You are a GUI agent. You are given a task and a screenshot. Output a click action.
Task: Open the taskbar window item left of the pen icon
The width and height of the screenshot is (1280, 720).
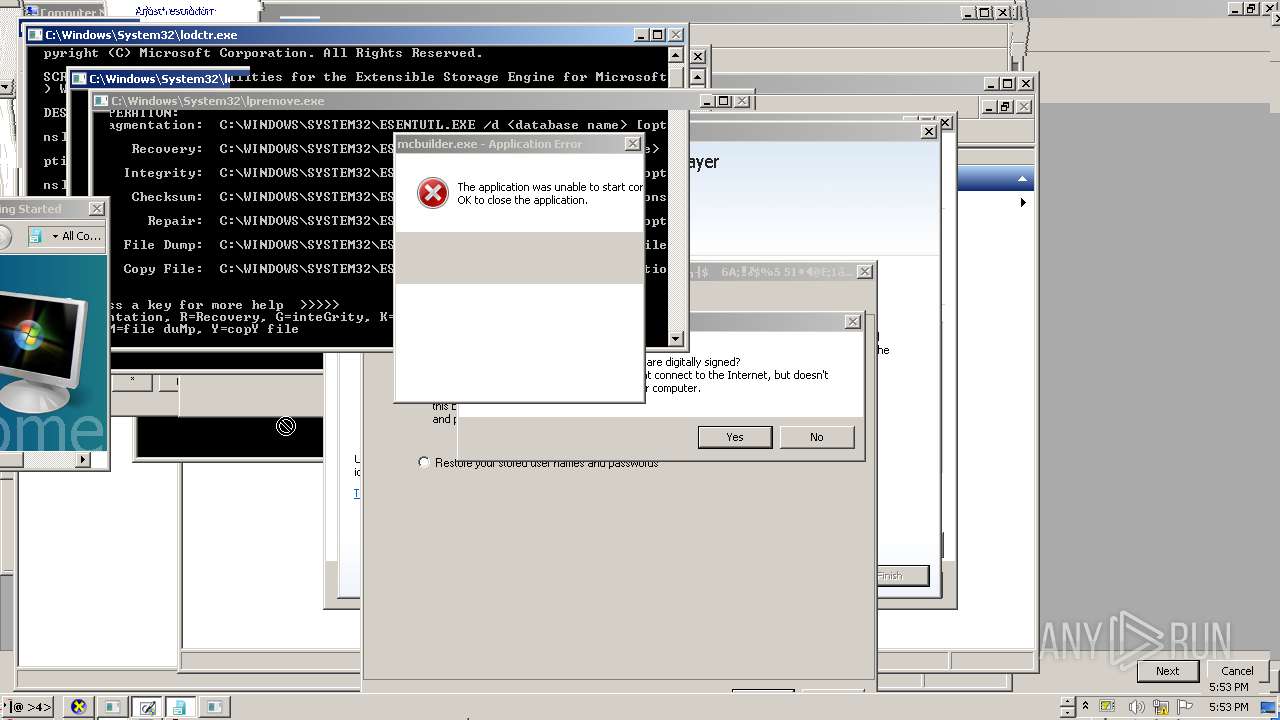point(112,707)
